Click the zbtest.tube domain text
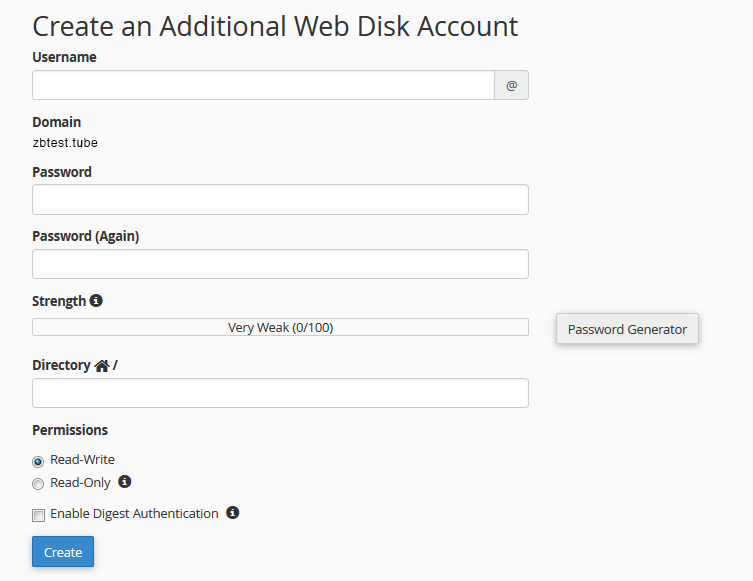 [x=65, y=143]
